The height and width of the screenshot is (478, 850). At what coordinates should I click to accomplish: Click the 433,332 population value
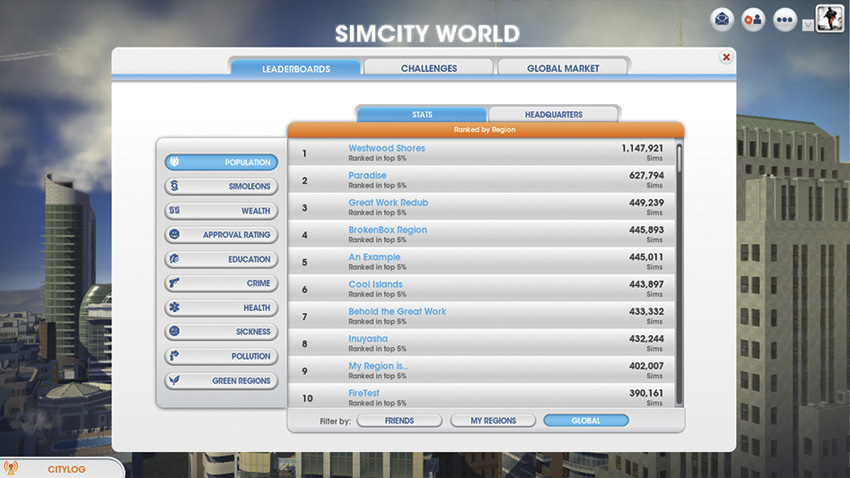(646, 311)
